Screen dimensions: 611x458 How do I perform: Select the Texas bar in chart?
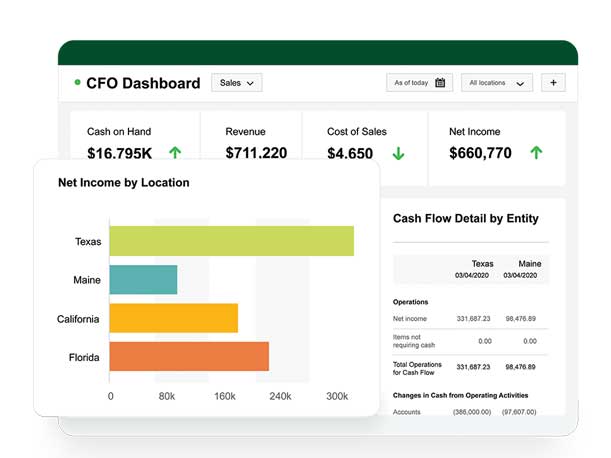pos(231,241)
